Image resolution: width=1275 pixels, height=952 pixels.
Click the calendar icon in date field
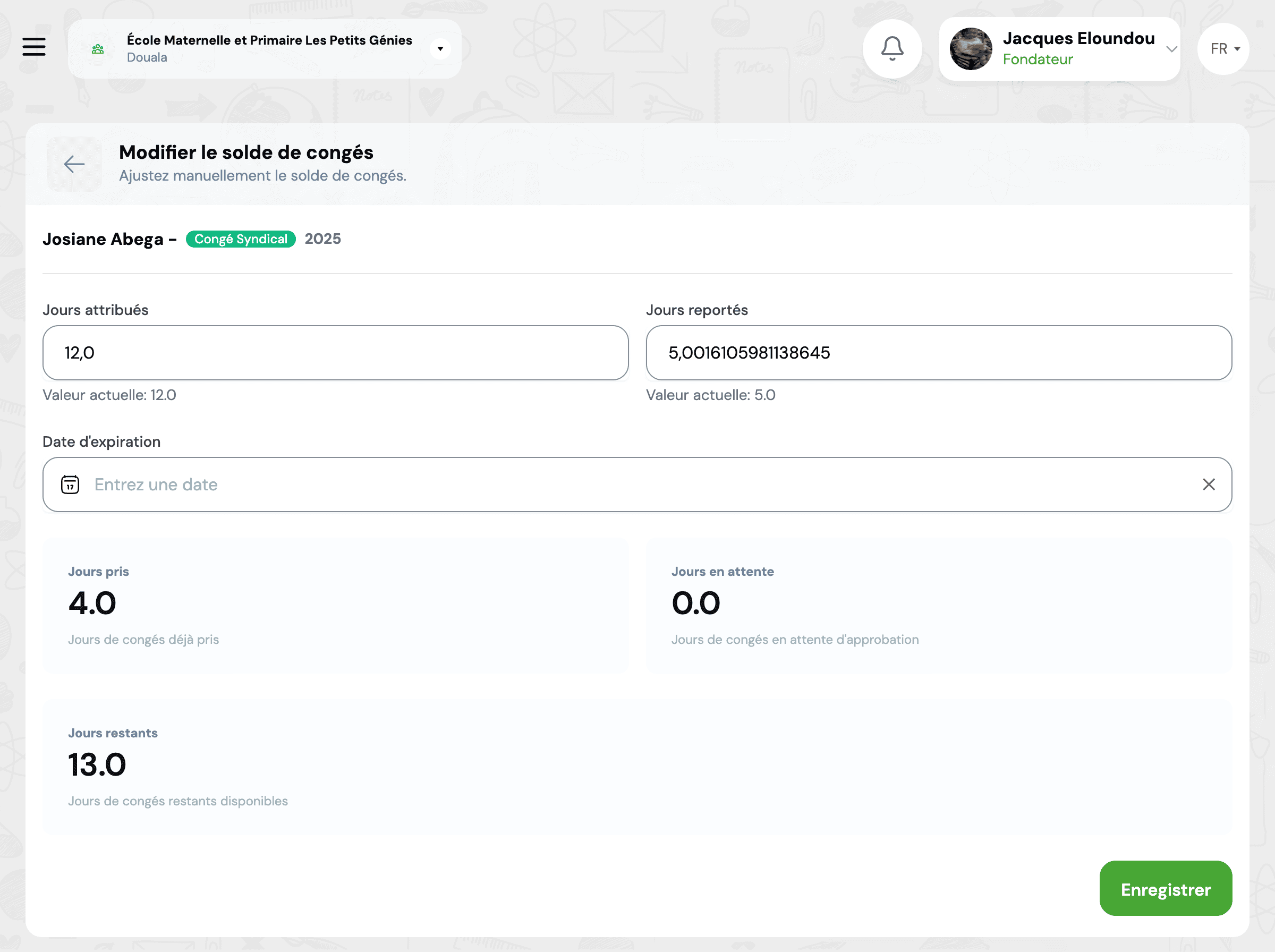coord(70,484)
